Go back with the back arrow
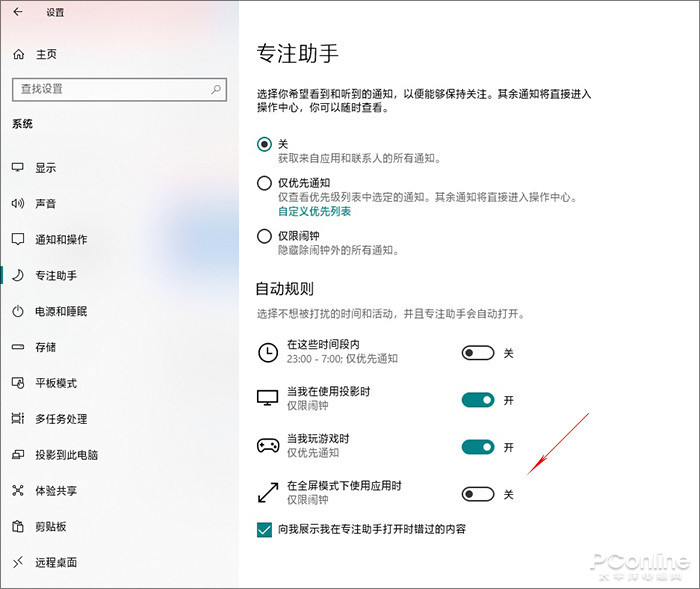This screenshot has width=700, height=589. [18, 12]
